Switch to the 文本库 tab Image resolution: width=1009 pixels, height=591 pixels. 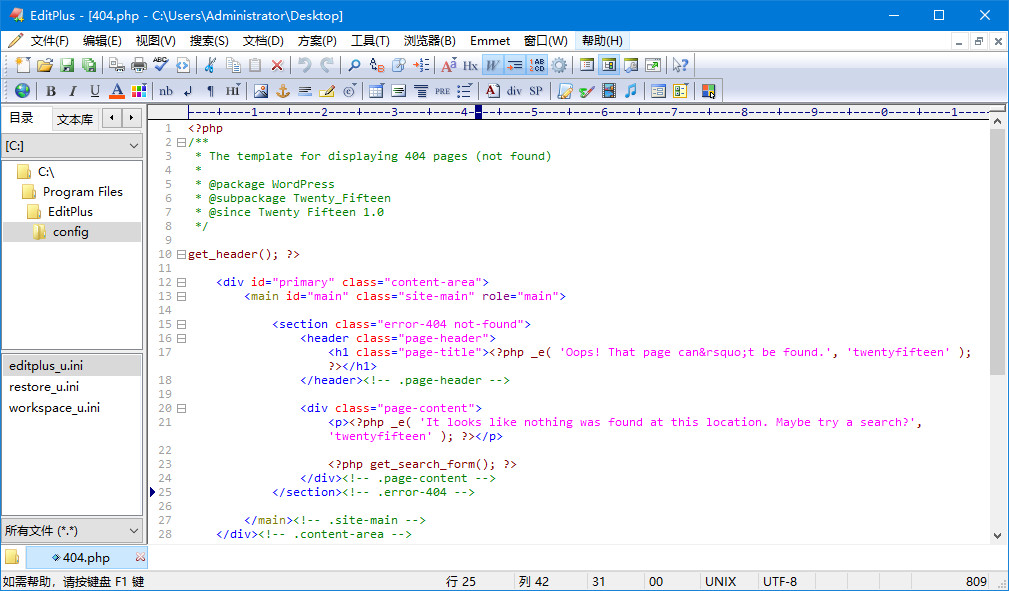tap(75, 119)
